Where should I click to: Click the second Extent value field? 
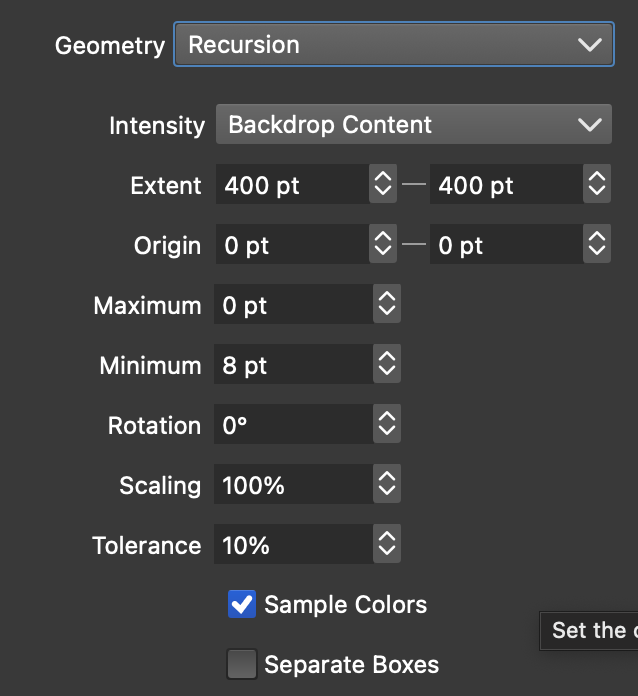[x=505, y=185]
